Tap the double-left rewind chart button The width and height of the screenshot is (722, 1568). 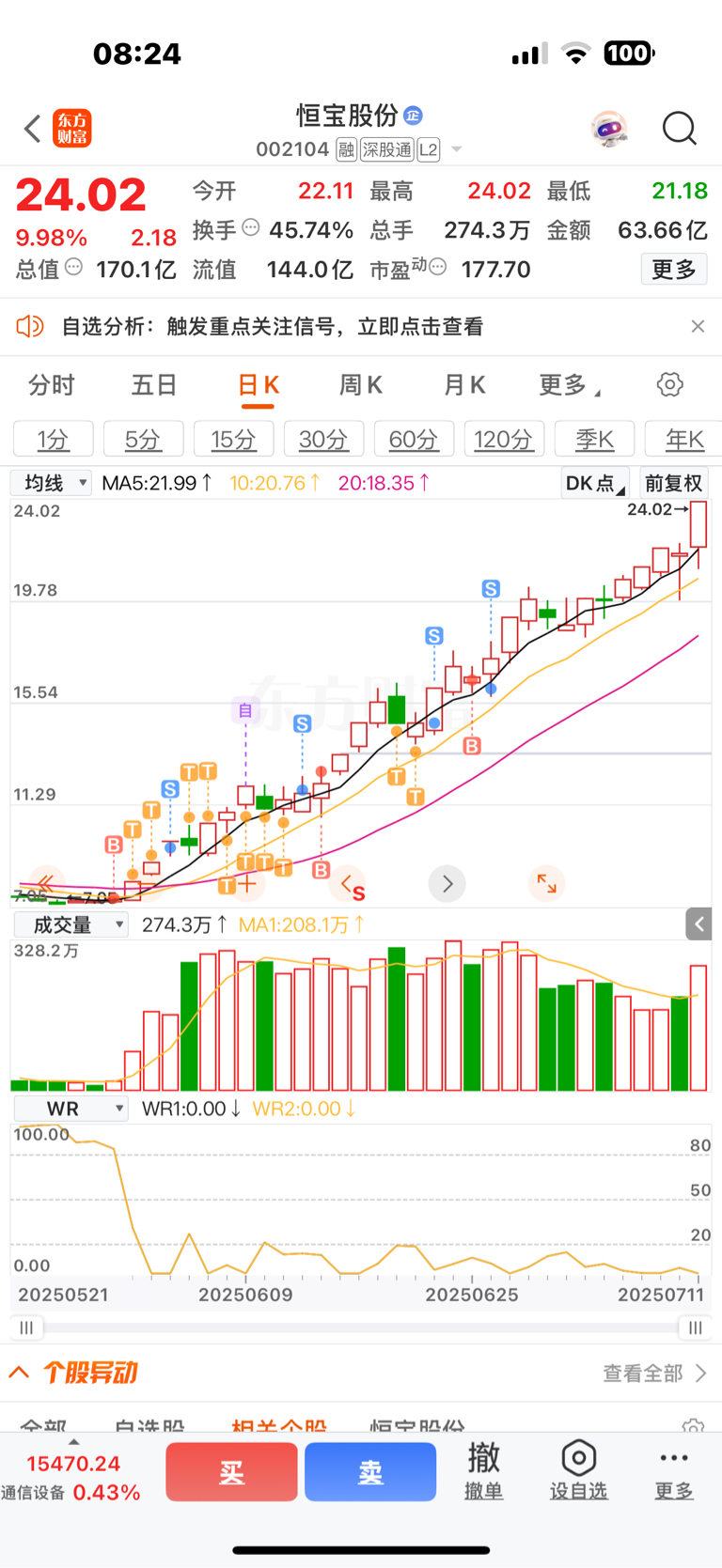pyautogui.click(x=46, y=883)
